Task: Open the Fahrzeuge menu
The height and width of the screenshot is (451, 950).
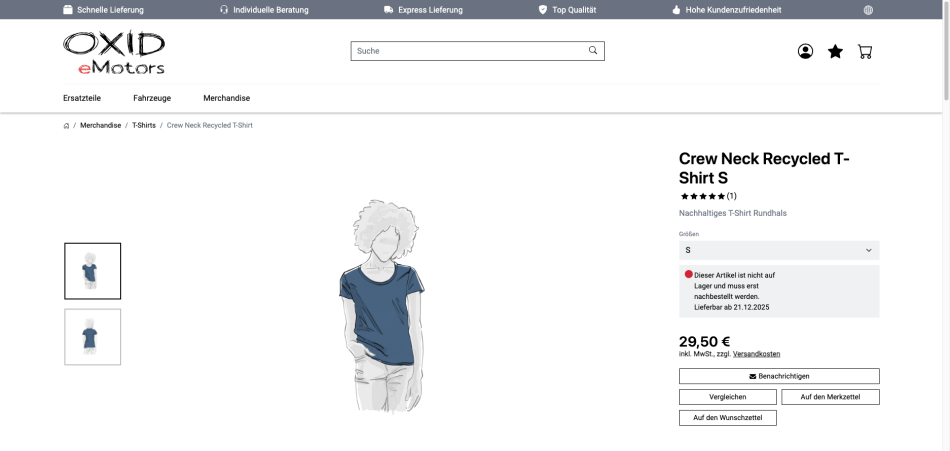Action: pos(152,98)
